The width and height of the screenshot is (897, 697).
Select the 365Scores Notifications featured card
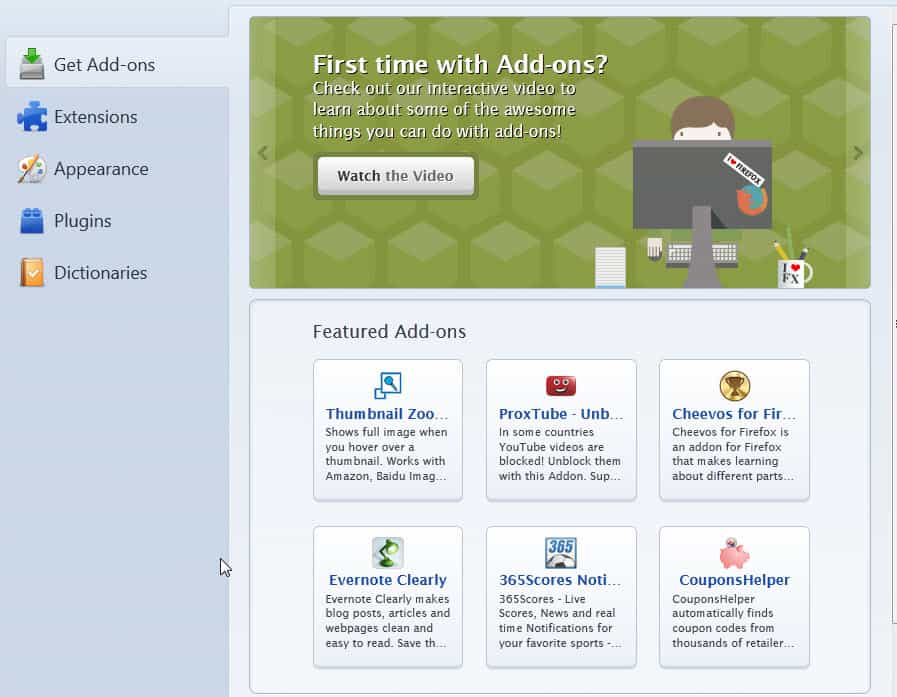point(561,597)
